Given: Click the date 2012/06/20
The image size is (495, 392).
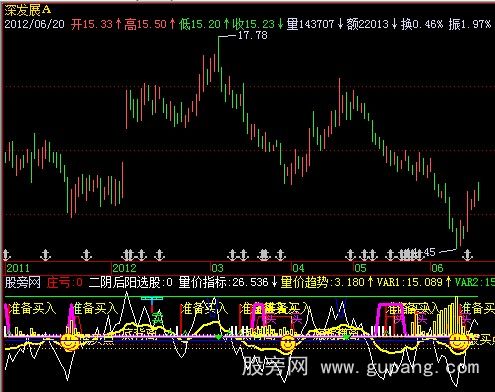Looking at the screenshot, I should point(34,24).
